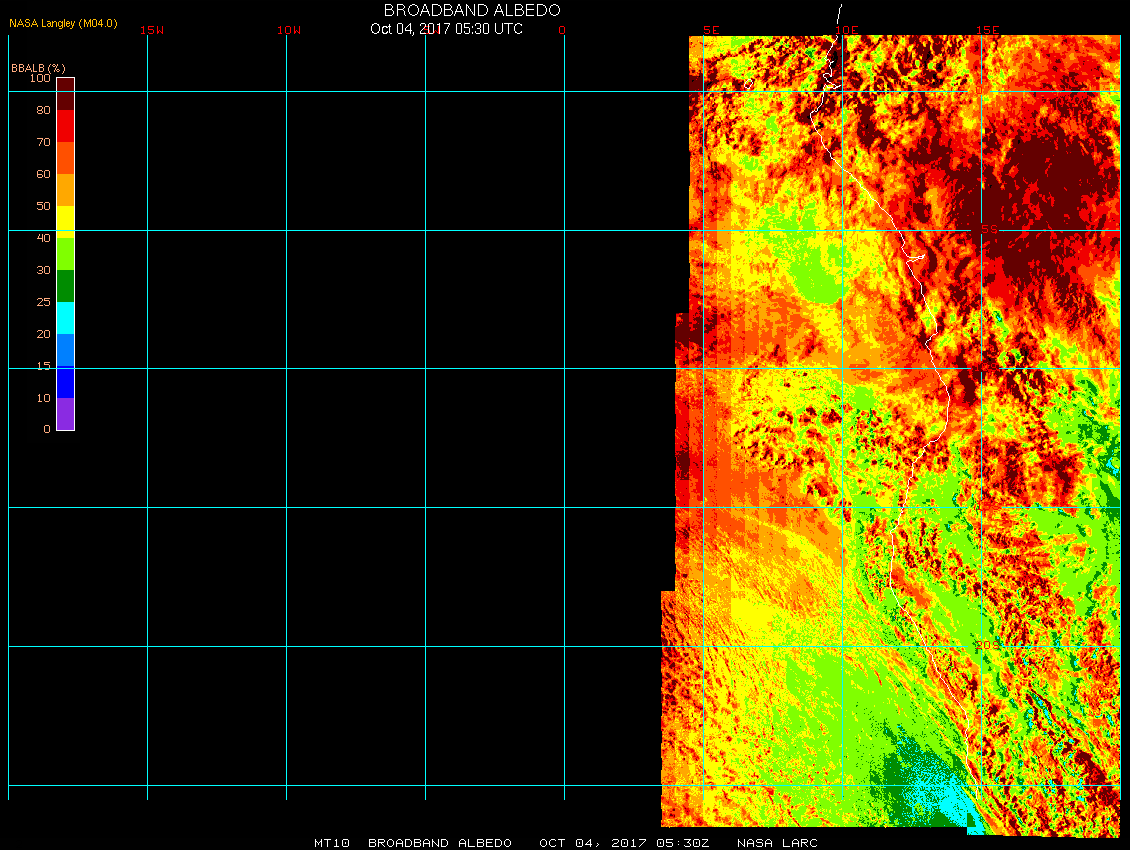Click the '5E' longitude label
The height and width of the screenshot is (850, 1130).
coord(711,30)
